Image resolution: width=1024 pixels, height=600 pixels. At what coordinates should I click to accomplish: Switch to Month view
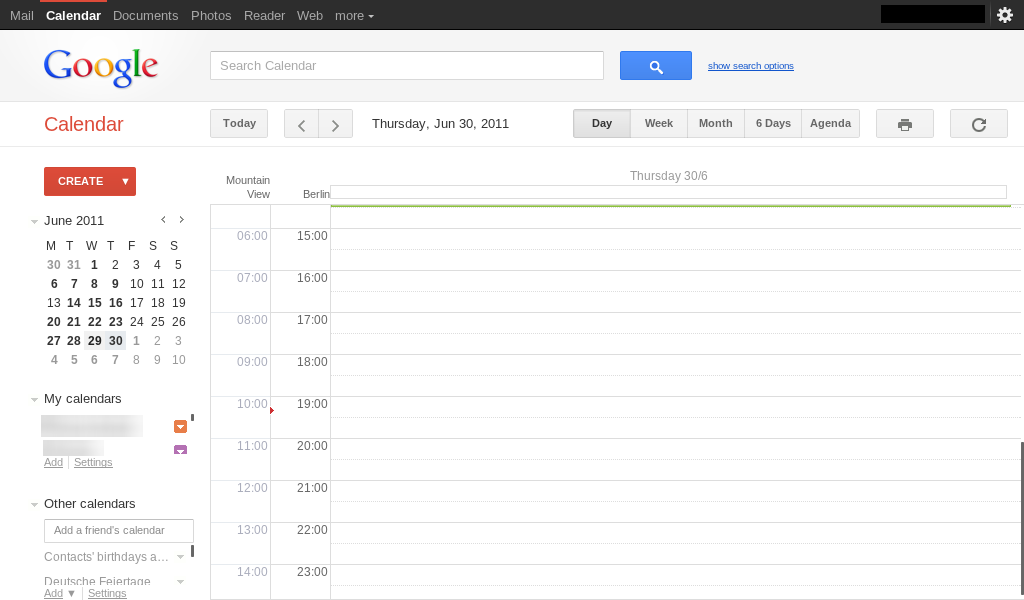(x=715, y=124)
